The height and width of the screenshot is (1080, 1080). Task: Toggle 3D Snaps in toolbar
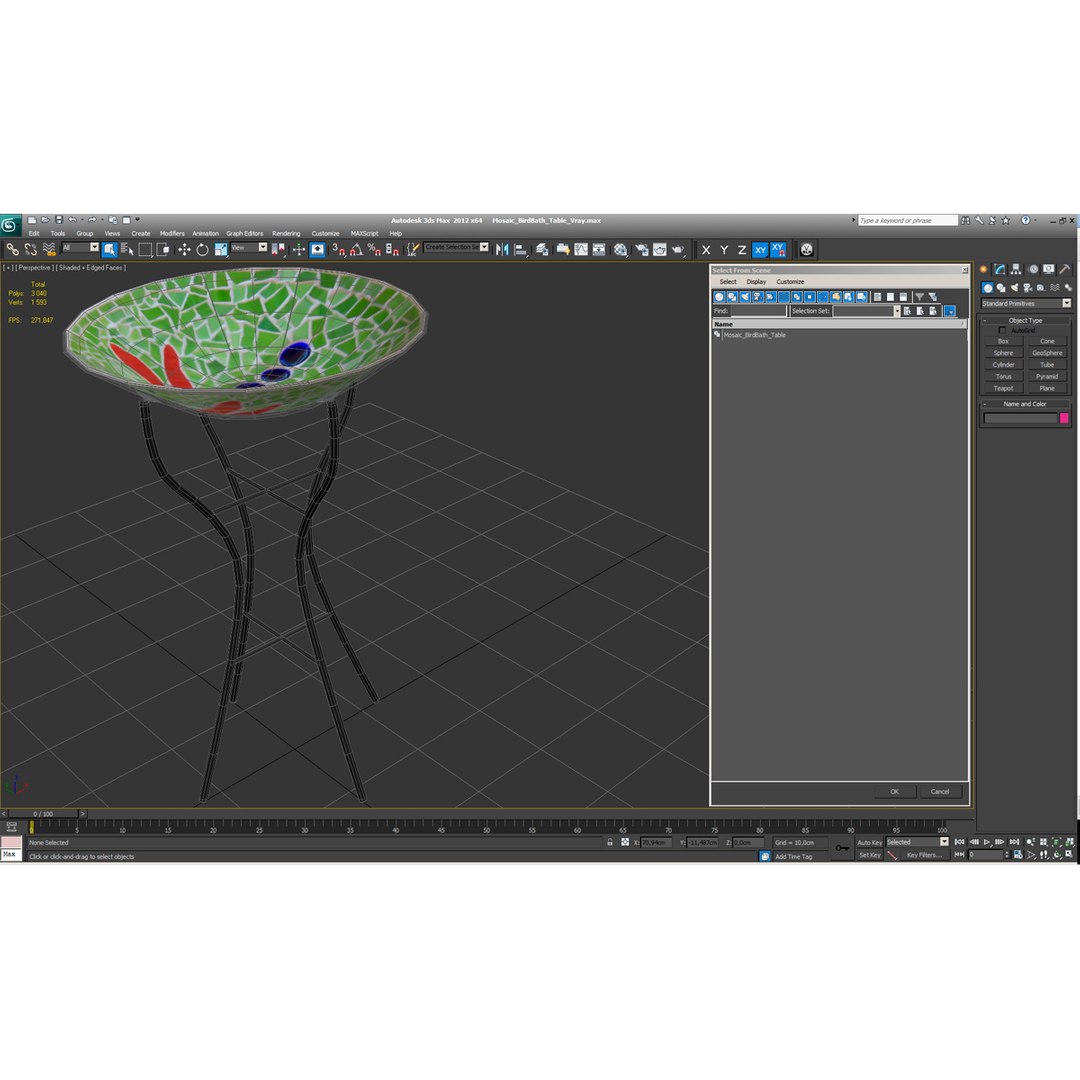(x=338, y=250)
